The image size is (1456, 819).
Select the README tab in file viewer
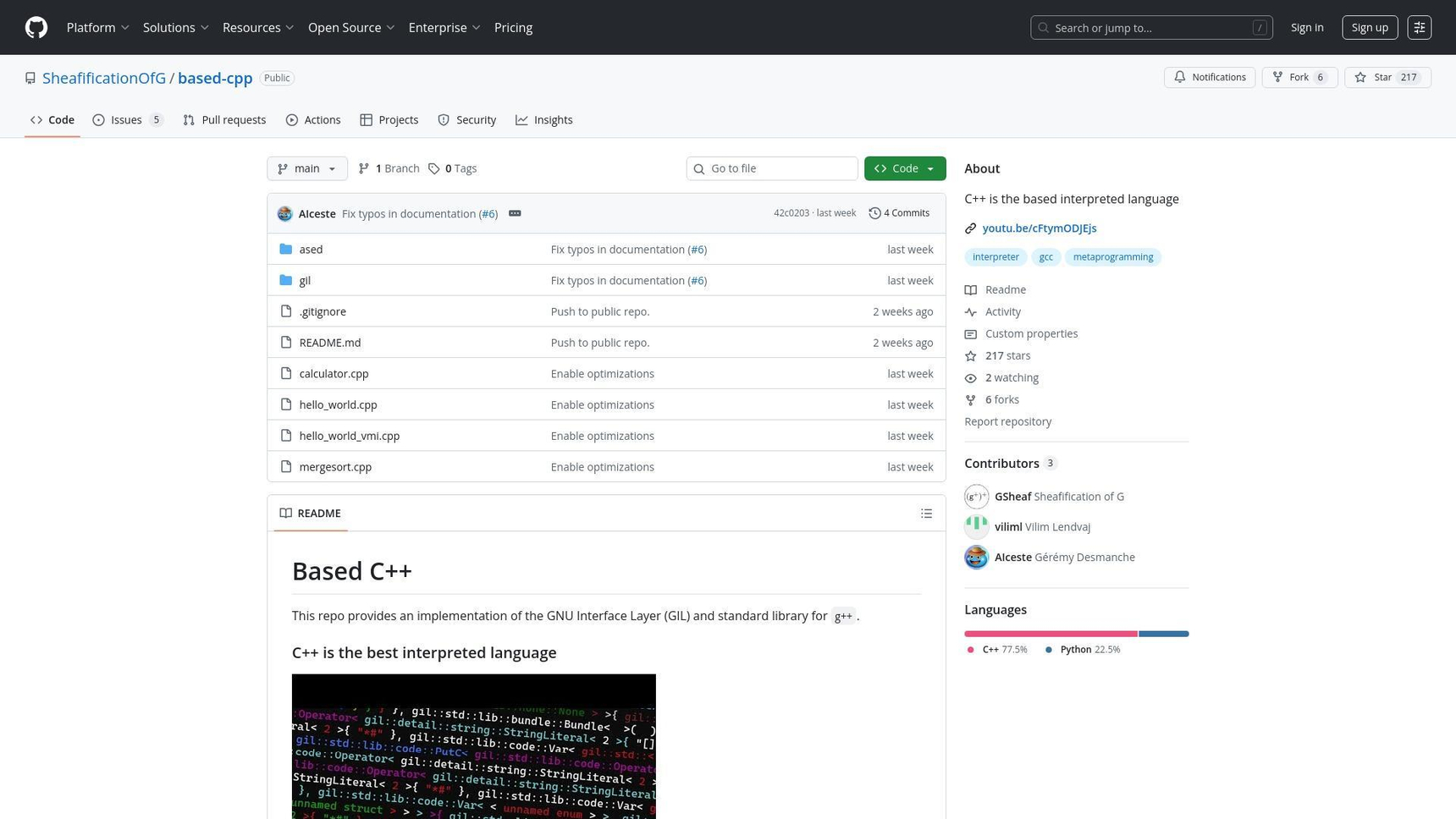pyautogui.click(x=311, y=514)
